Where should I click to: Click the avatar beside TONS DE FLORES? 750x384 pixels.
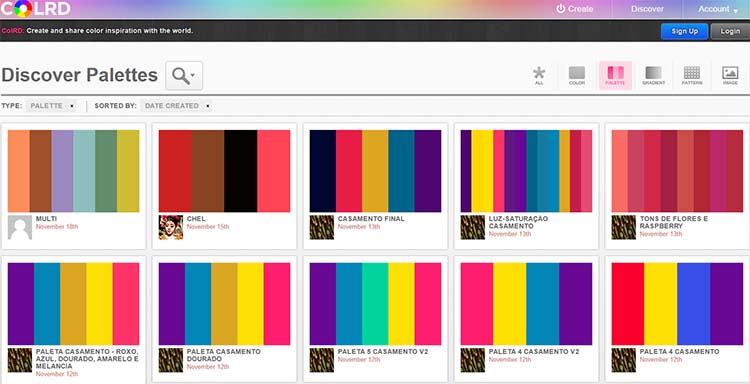tap(624, 227)
